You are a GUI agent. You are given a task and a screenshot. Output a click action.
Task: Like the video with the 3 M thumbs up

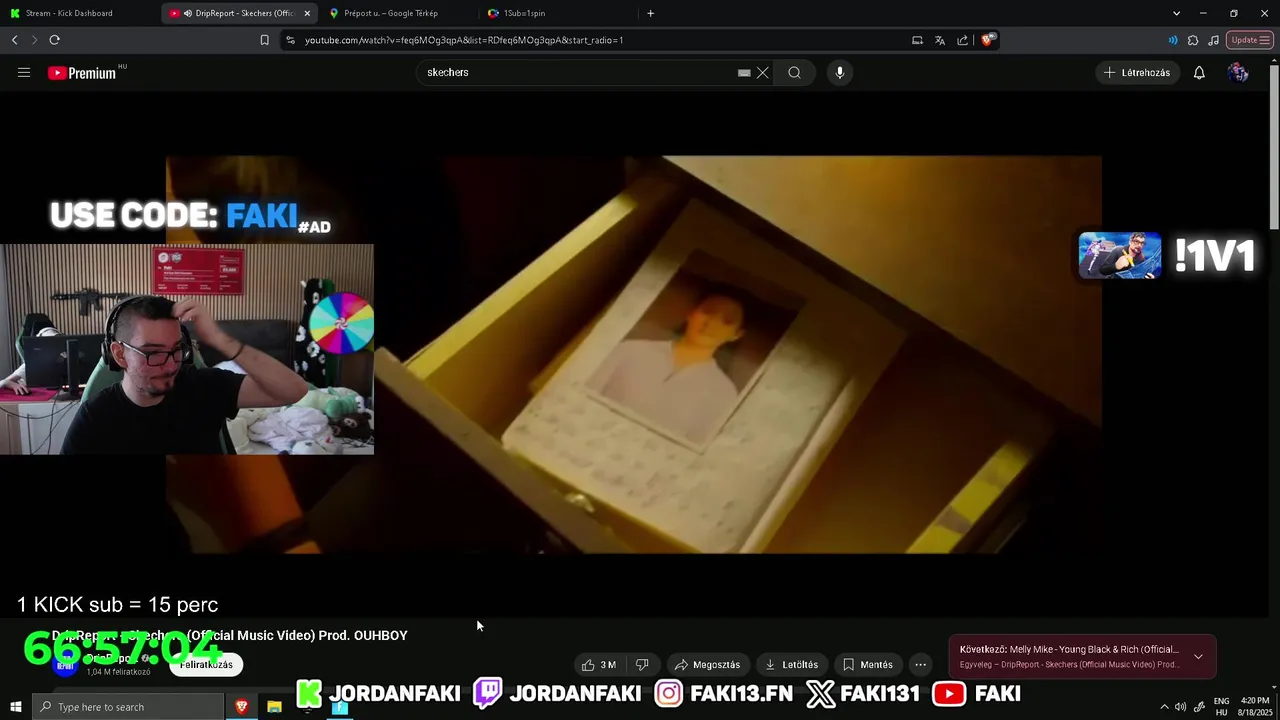click(x=599, y=664)
